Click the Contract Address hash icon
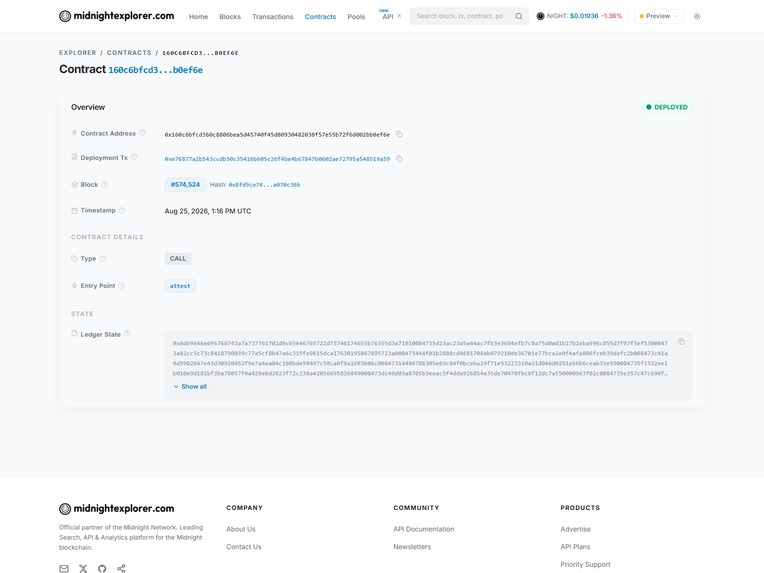Viewport: 764px width, 573px height. [74, 133]
